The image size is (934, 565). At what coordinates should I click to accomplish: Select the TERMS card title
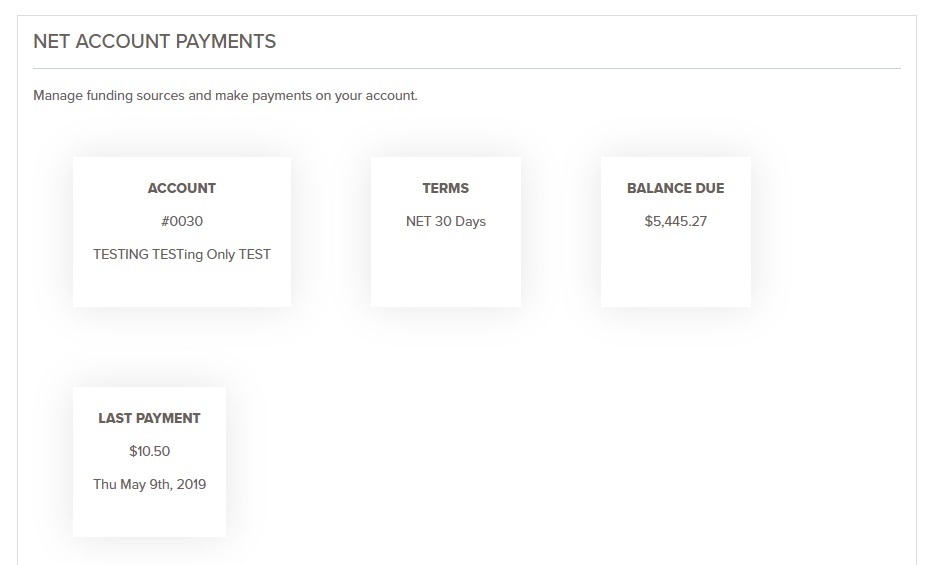point(446,188)
